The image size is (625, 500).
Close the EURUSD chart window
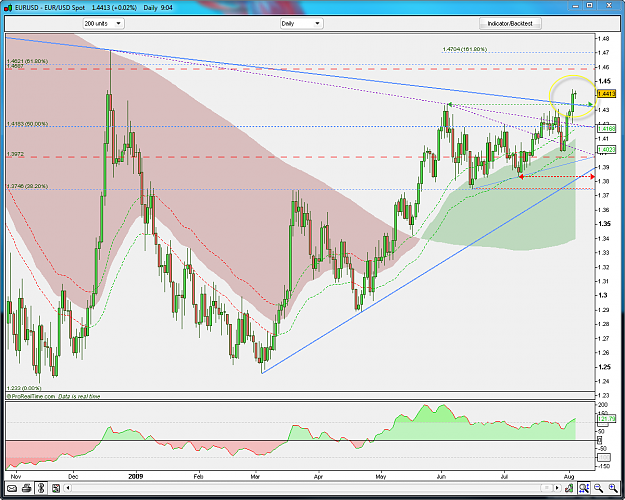point(609,6)
